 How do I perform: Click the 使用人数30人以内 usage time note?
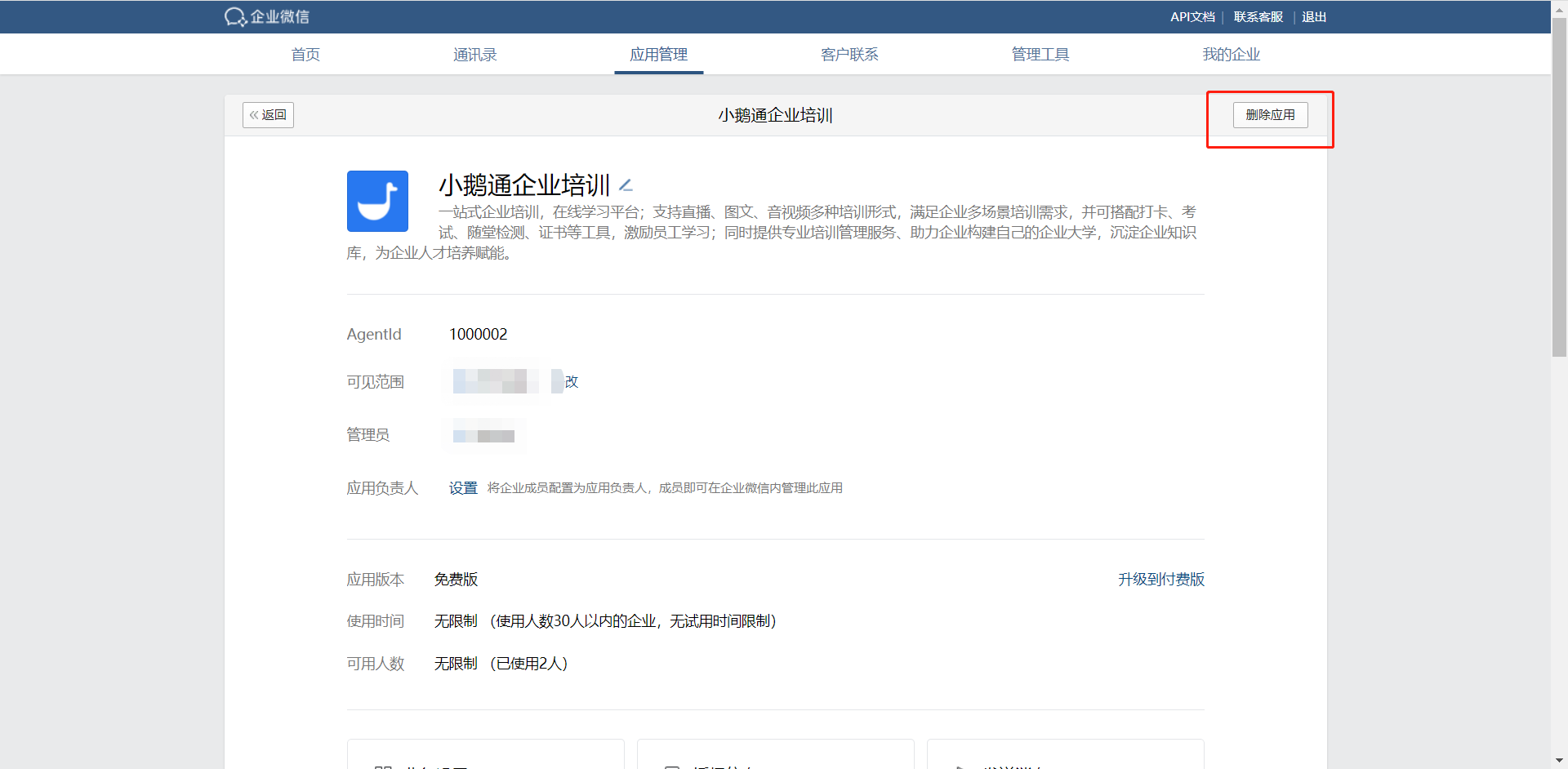tap(633, 621)
